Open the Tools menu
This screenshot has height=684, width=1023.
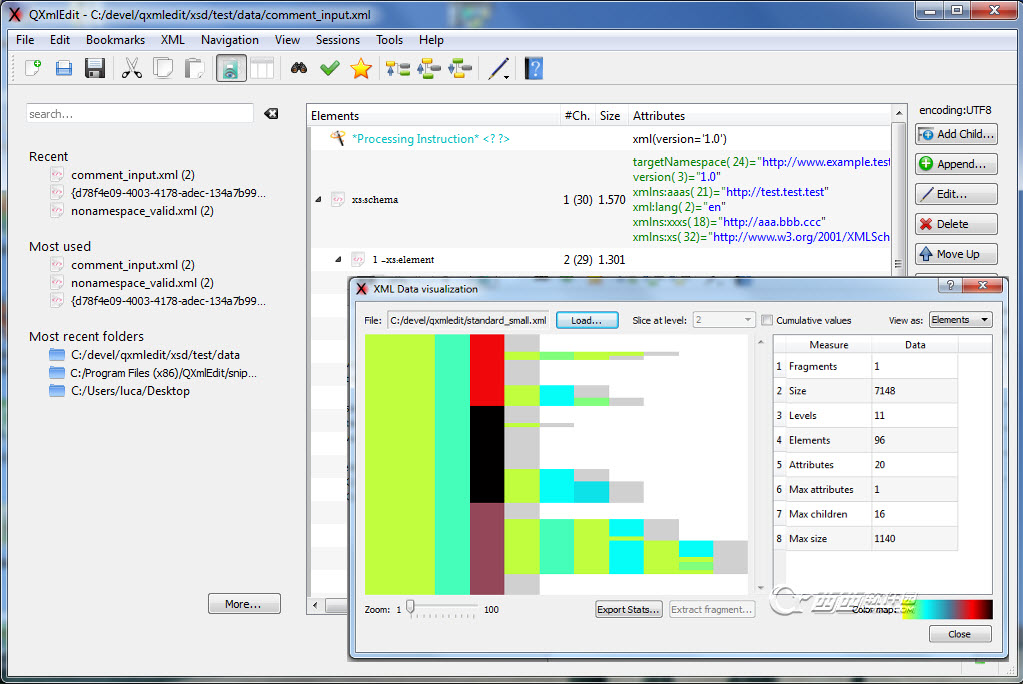point(389,40)
